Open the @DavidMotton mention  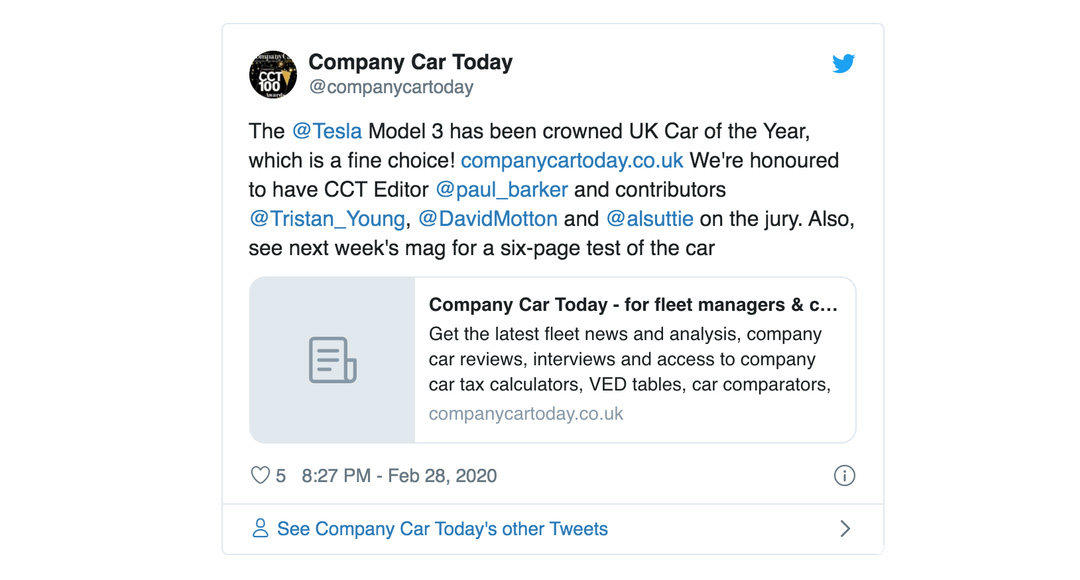(x=487, y=219)
